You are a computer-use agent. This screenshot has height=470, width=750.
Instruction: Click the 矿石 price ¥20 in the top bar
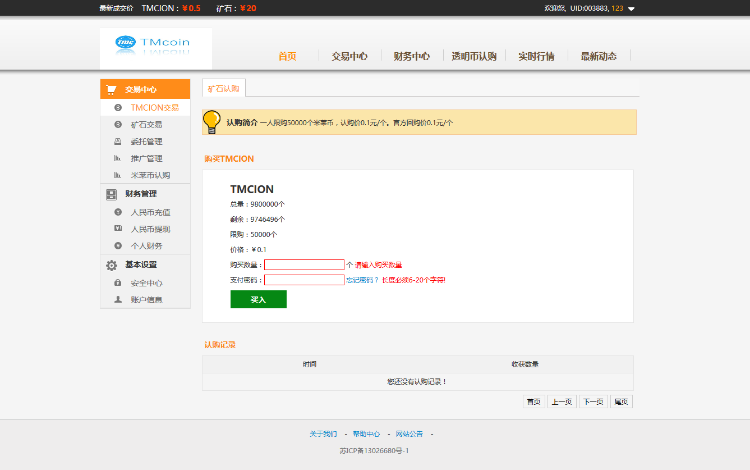pos(248,8)
